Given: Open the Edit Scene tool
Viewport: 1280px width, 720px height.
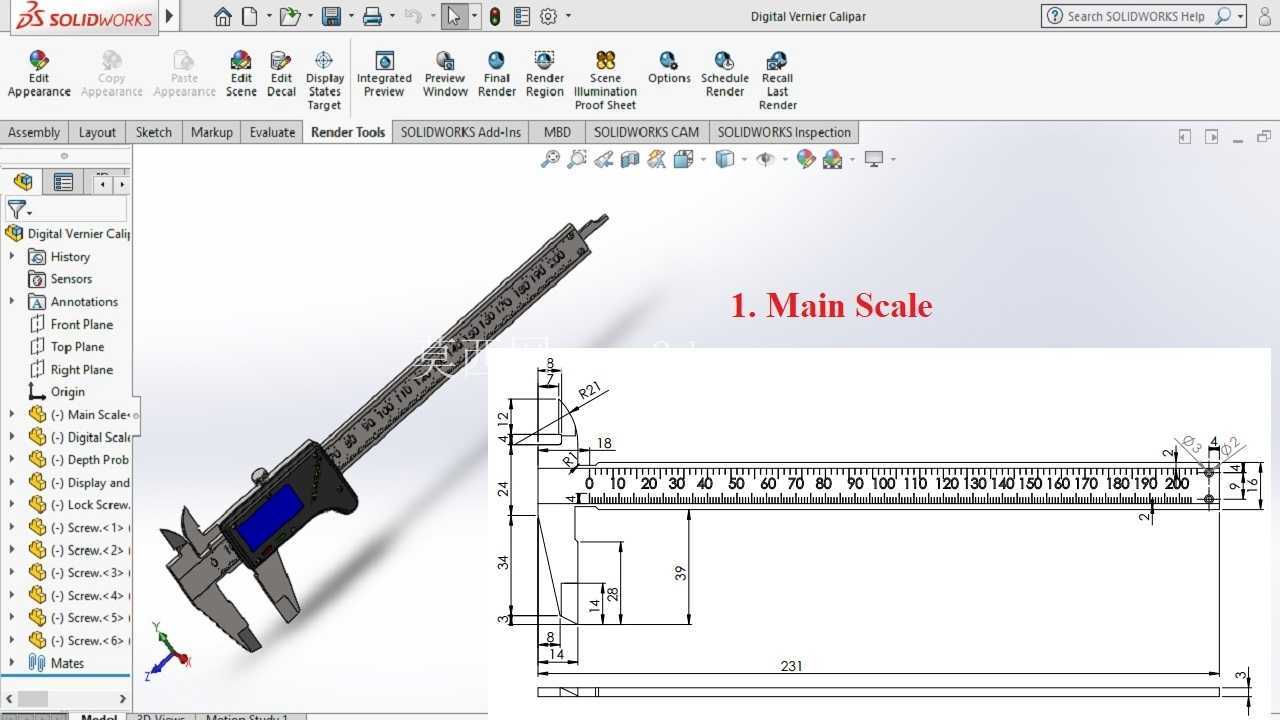Looking at the screenshot, I should click(241, 74).
